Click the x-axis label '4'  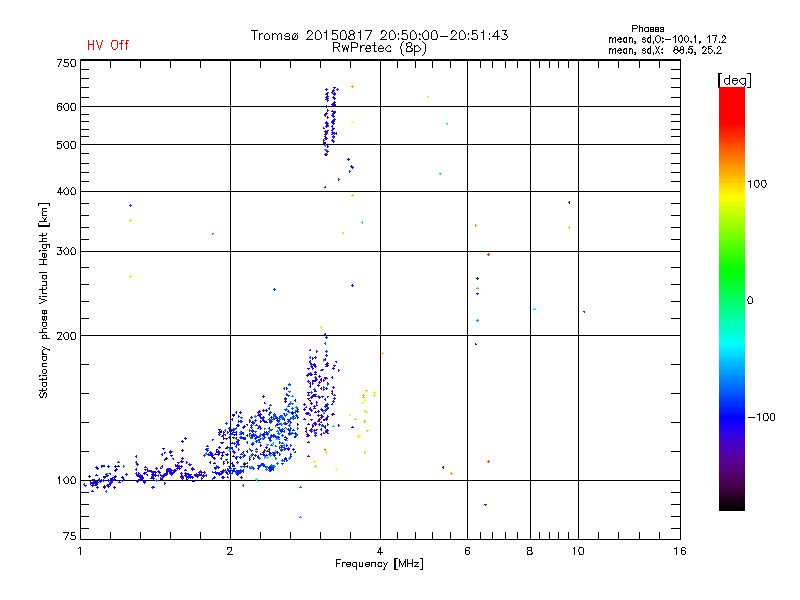[380, 551]
